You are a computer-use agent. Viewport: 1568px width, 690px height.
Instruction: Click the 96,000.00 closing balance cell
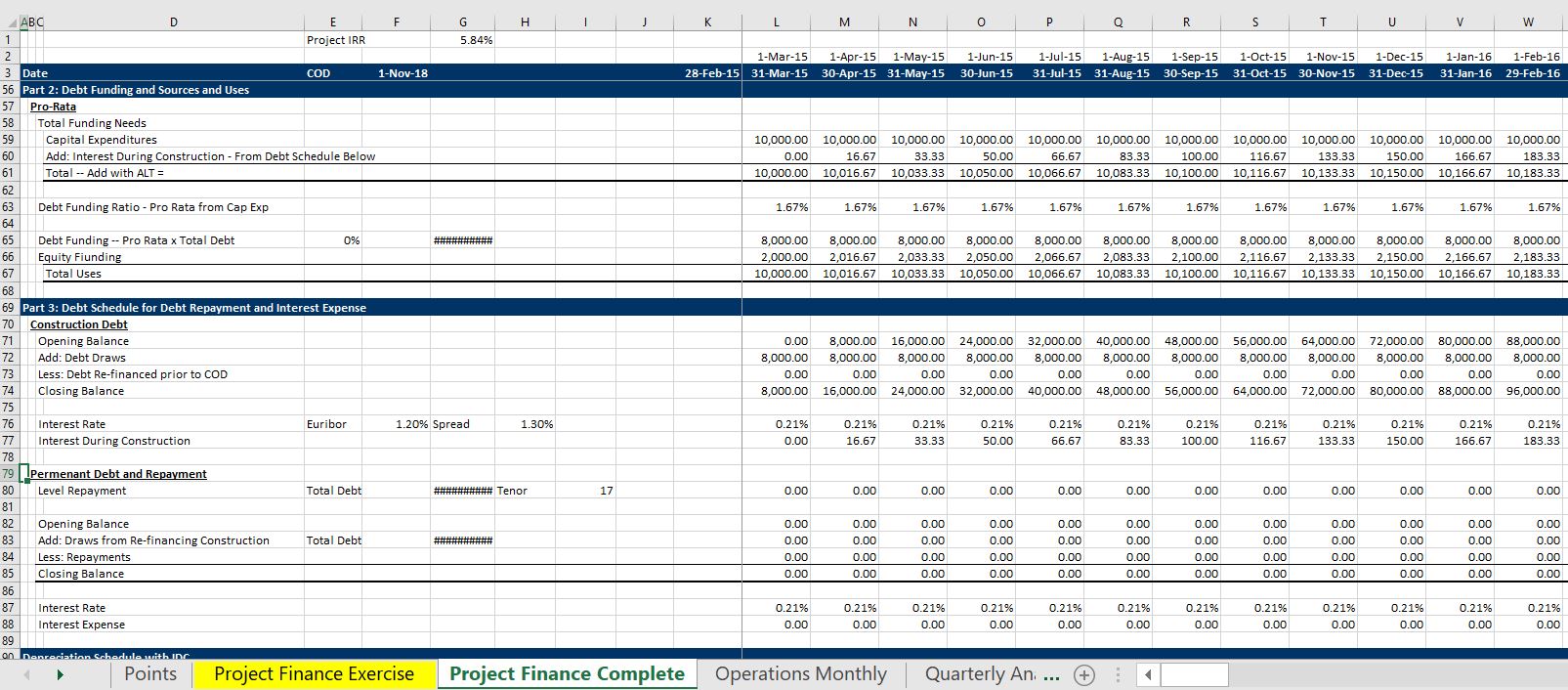1533,391
